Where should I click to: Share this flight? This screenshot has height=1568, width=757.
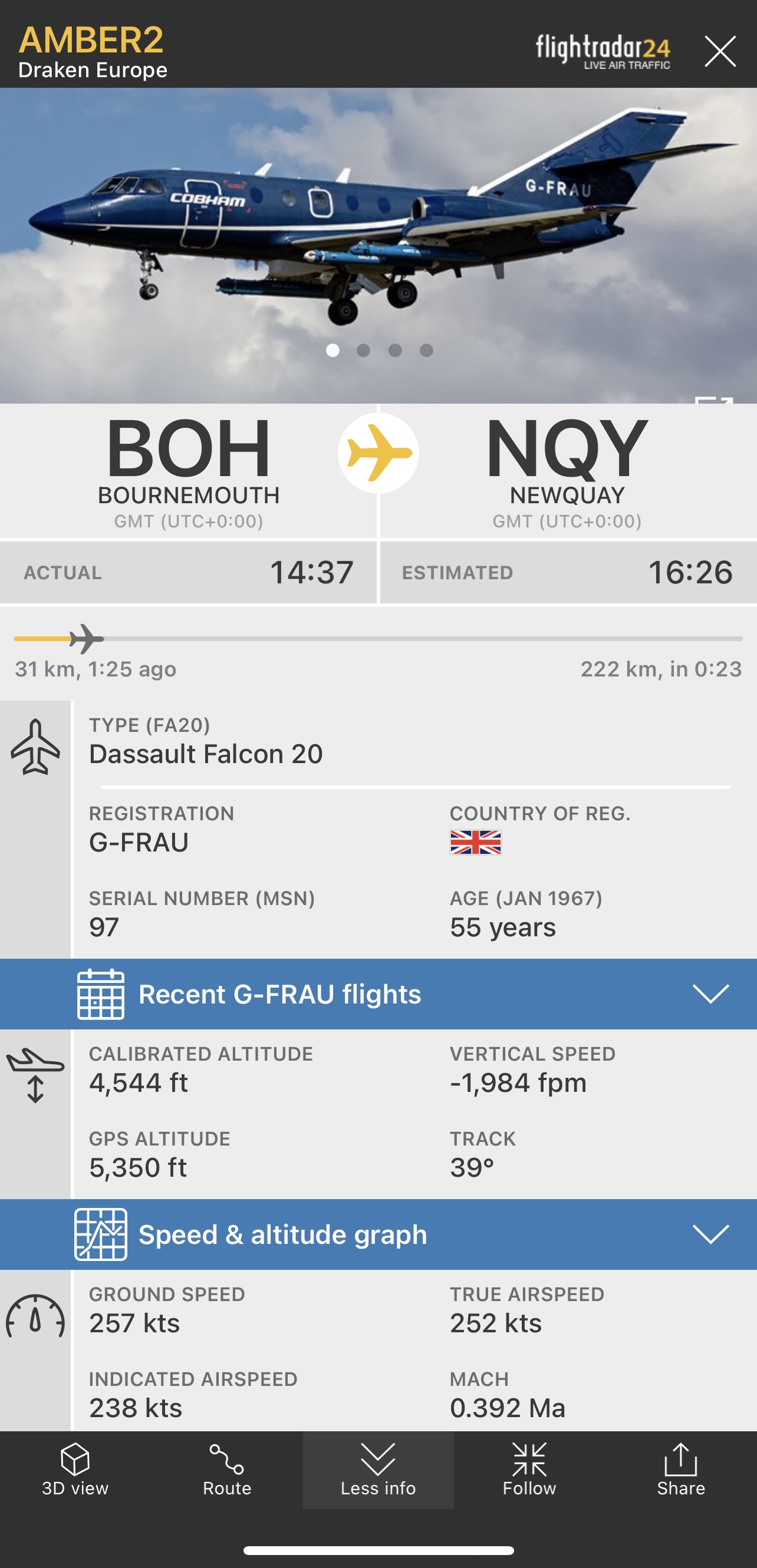[x=680, y=1470]
